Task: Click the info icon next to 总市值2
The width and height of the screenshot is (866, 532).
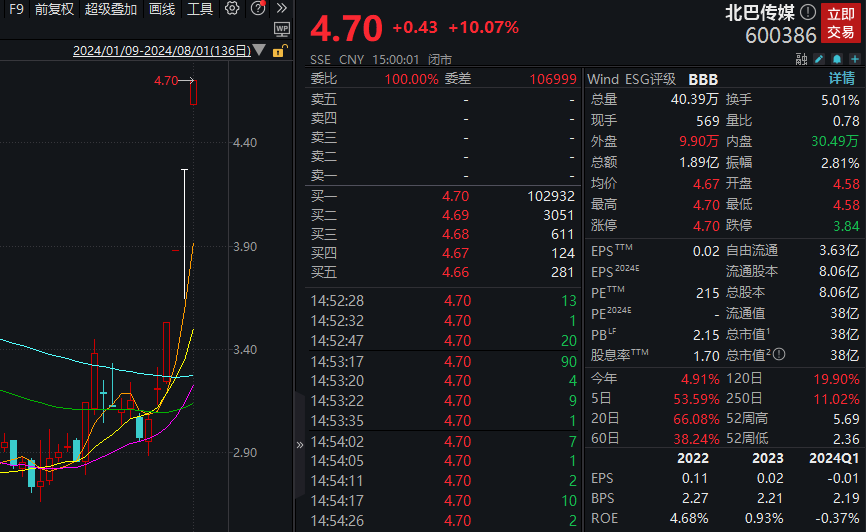Action: point(779,353)
